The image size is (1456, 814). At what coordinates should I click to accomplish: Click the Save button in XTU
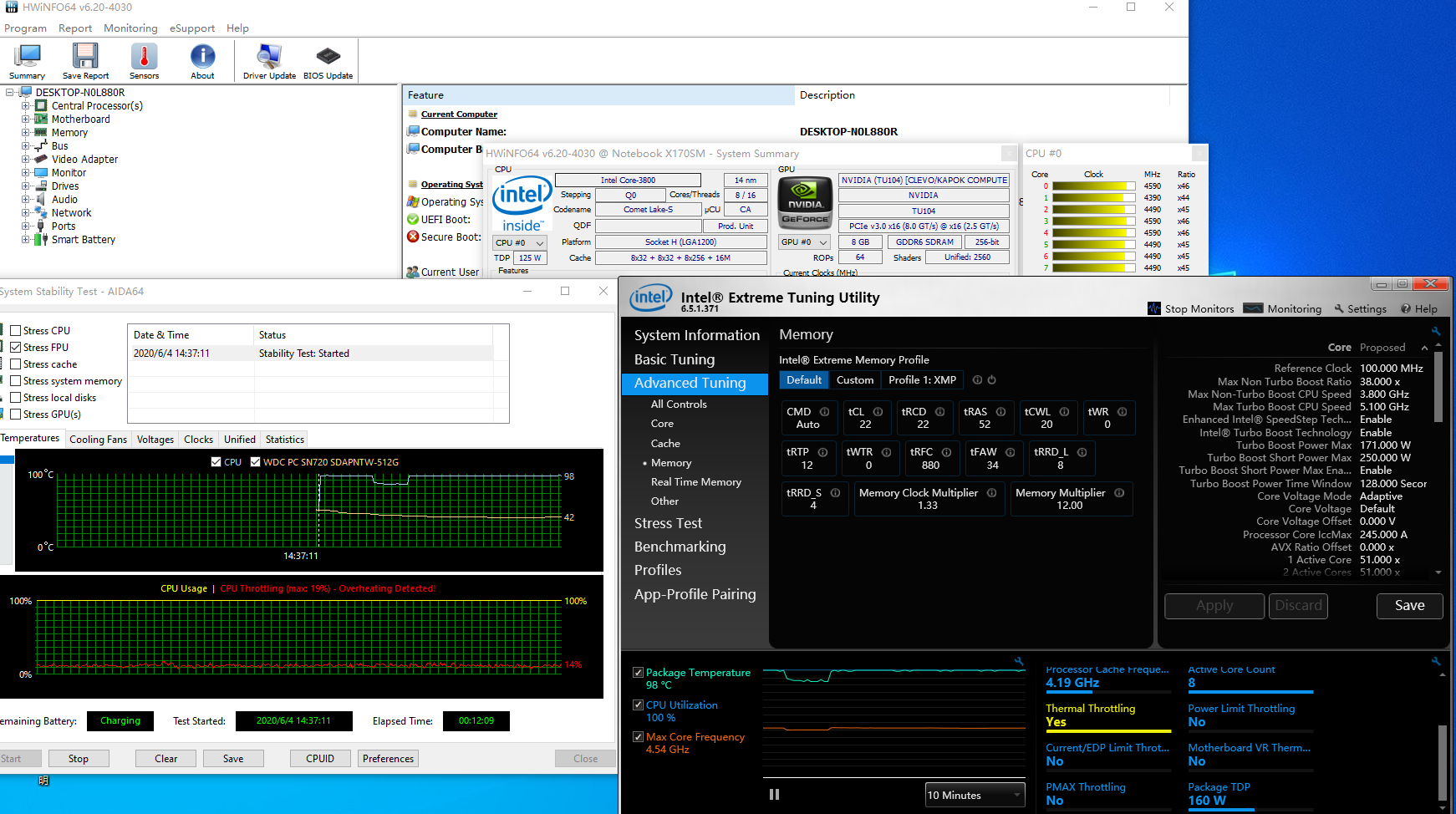1409,606
